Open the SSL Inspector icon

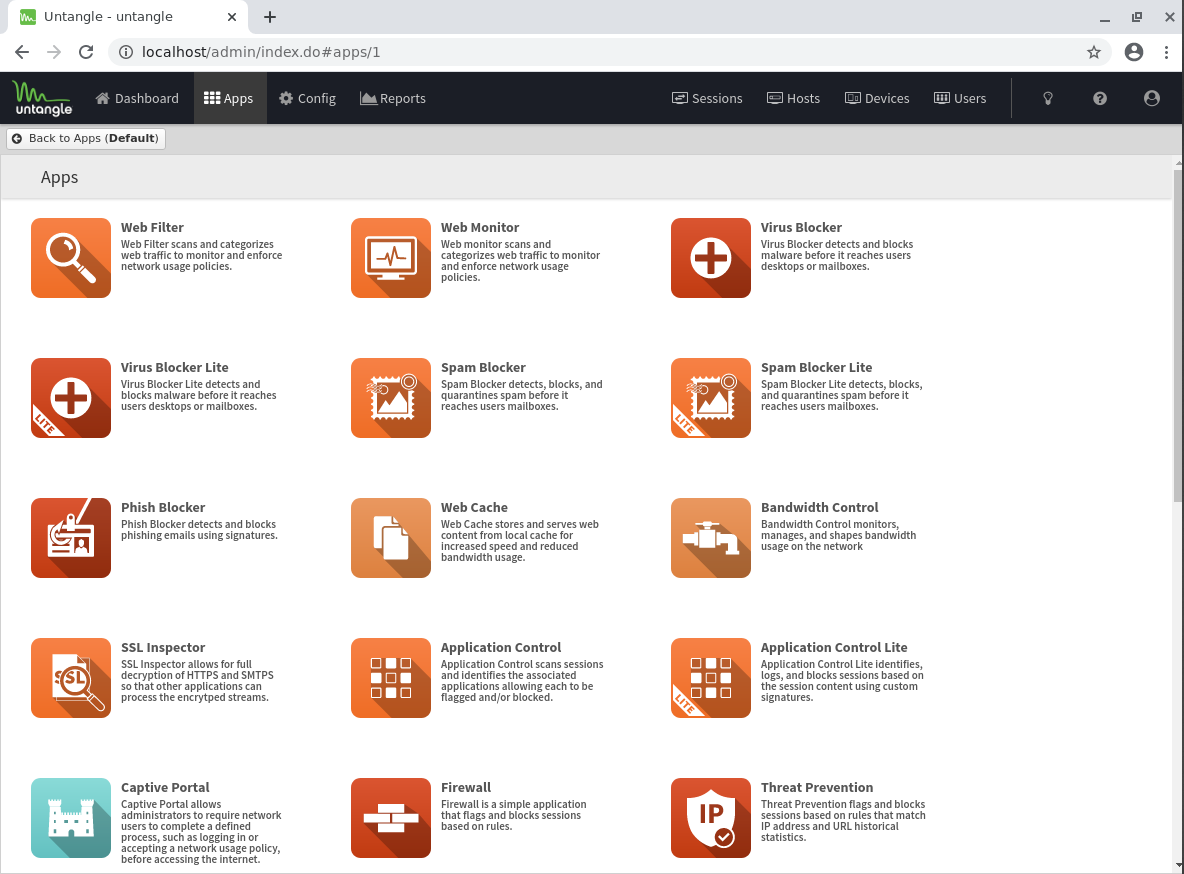coord(71,678)
